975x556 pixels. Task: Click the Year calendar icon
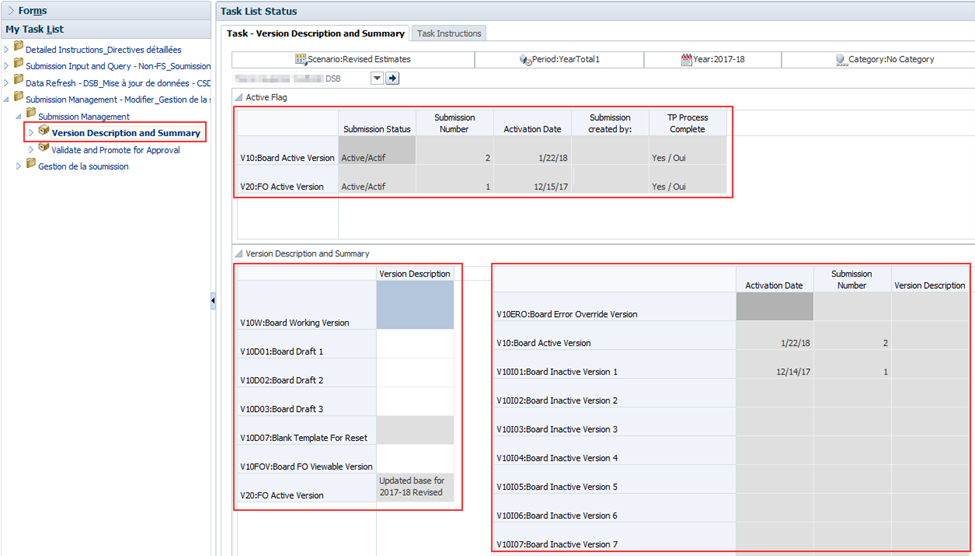pyautogui.click(x=687, y=60)
